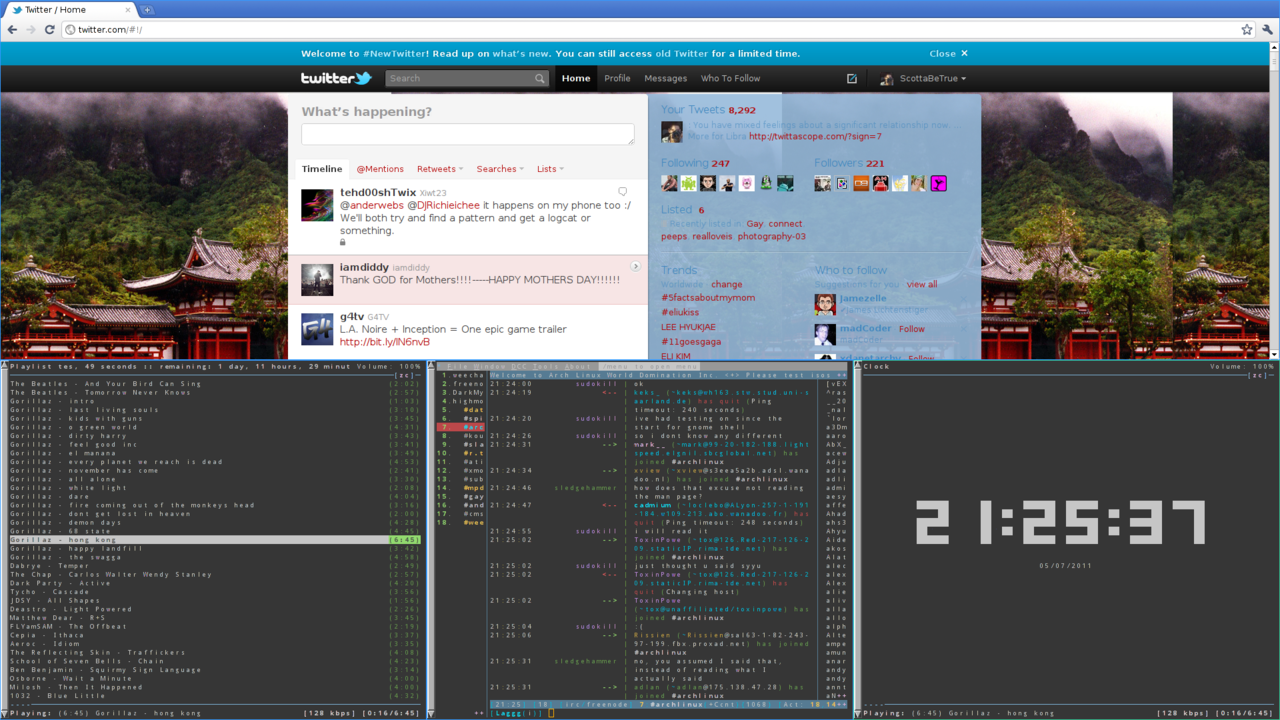Viewport: 1280px width, 720px height.
Task: Dismiss the NewTwitter welcome banner
Action: [948, 54]
